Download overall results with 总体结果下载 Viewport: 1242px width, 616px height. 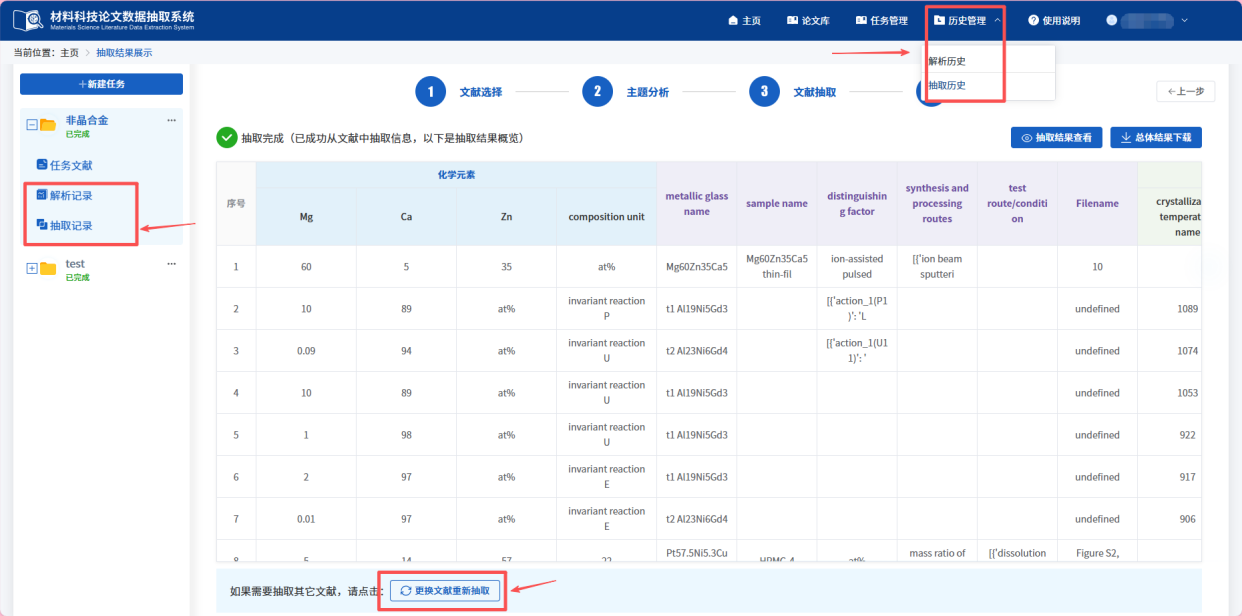coord(1155,137)
